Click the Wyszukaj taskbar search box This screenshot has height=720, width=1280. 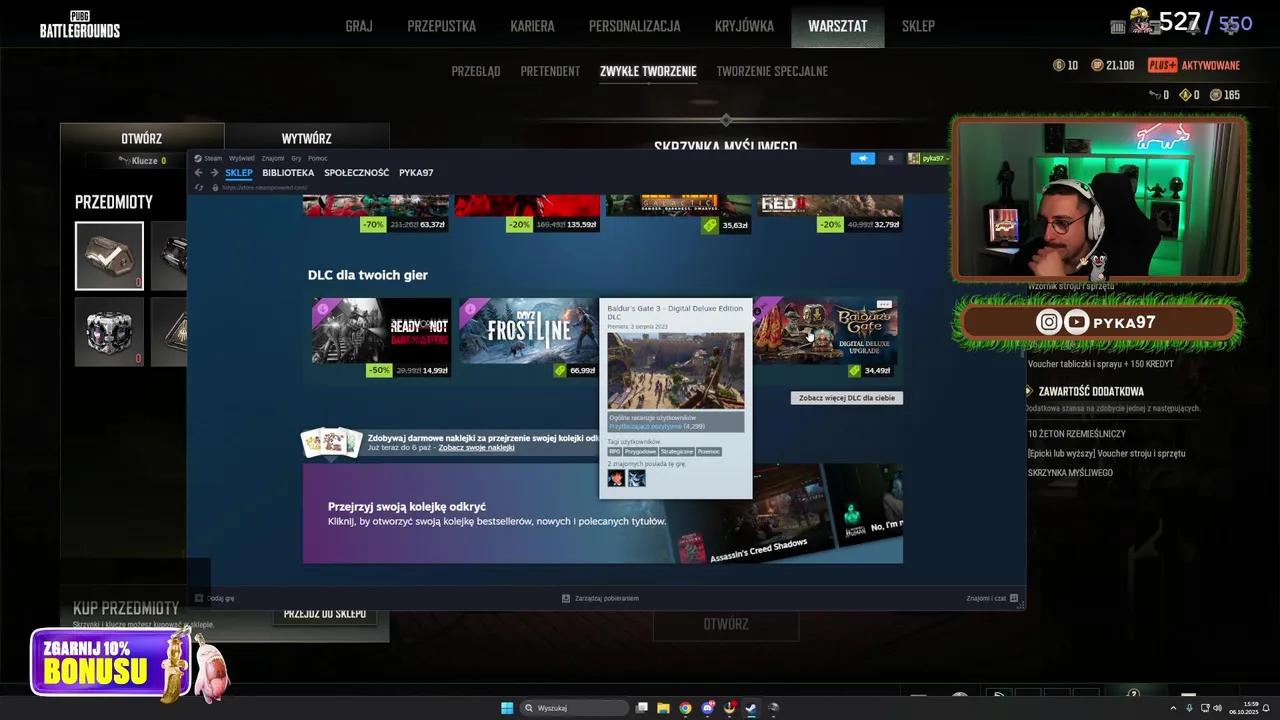tap(574, 708)
